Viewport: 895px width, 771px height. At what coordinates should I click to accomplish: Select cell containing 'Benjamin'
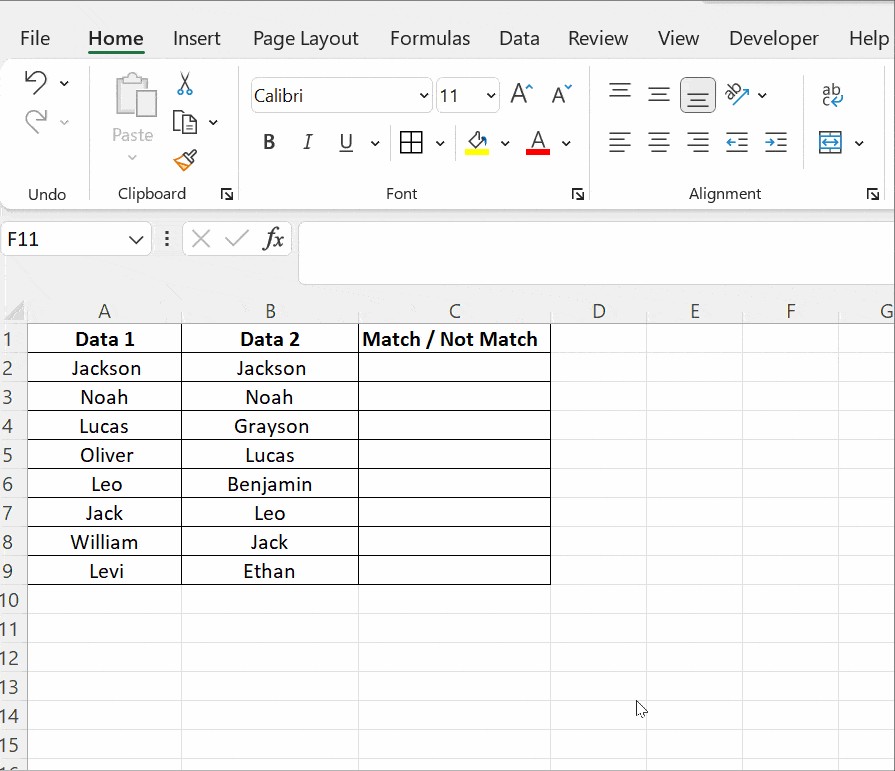pyautogui.click(x=269, y=484)
